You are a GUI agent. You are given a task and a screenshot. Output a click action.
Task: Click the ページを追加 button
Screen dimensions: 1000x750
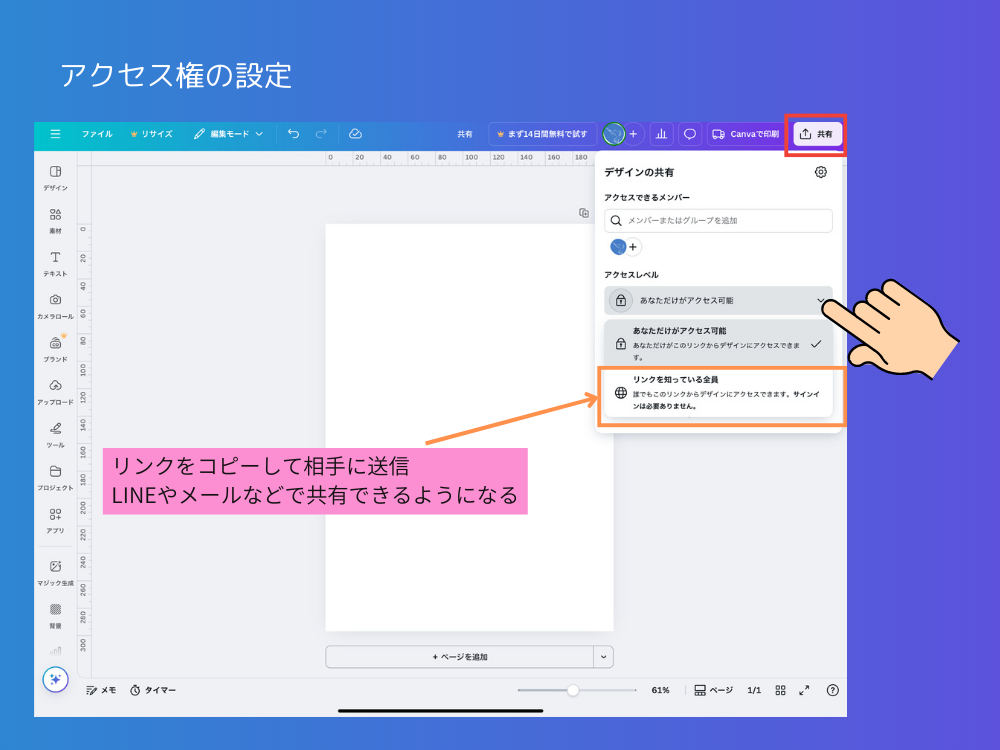click(x=459, y=657)
